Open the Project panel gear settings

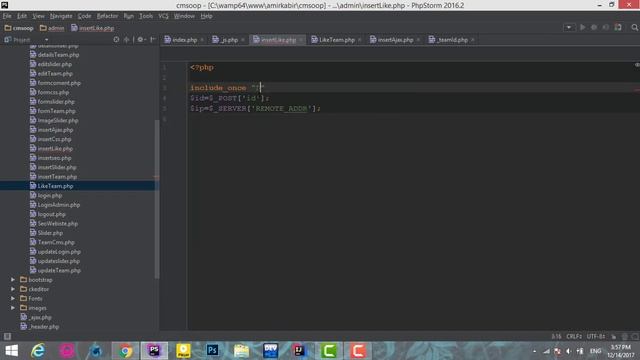pos(141,40)
